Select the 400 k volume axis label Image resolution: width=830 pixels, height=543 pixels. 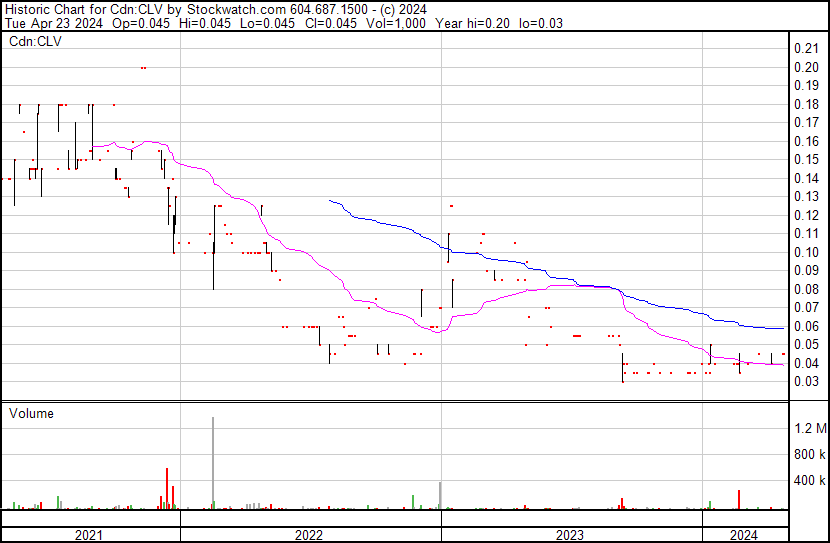810,481
